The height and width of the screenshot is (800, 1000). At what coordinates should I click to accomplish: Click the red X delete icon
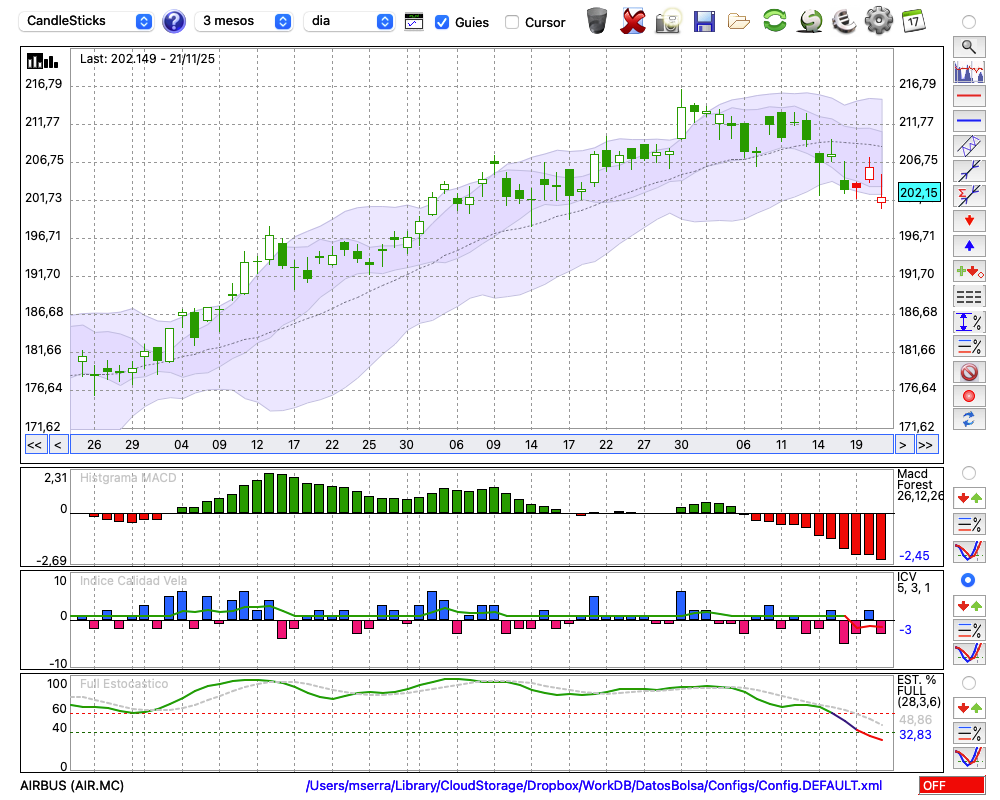click(633, 21)
